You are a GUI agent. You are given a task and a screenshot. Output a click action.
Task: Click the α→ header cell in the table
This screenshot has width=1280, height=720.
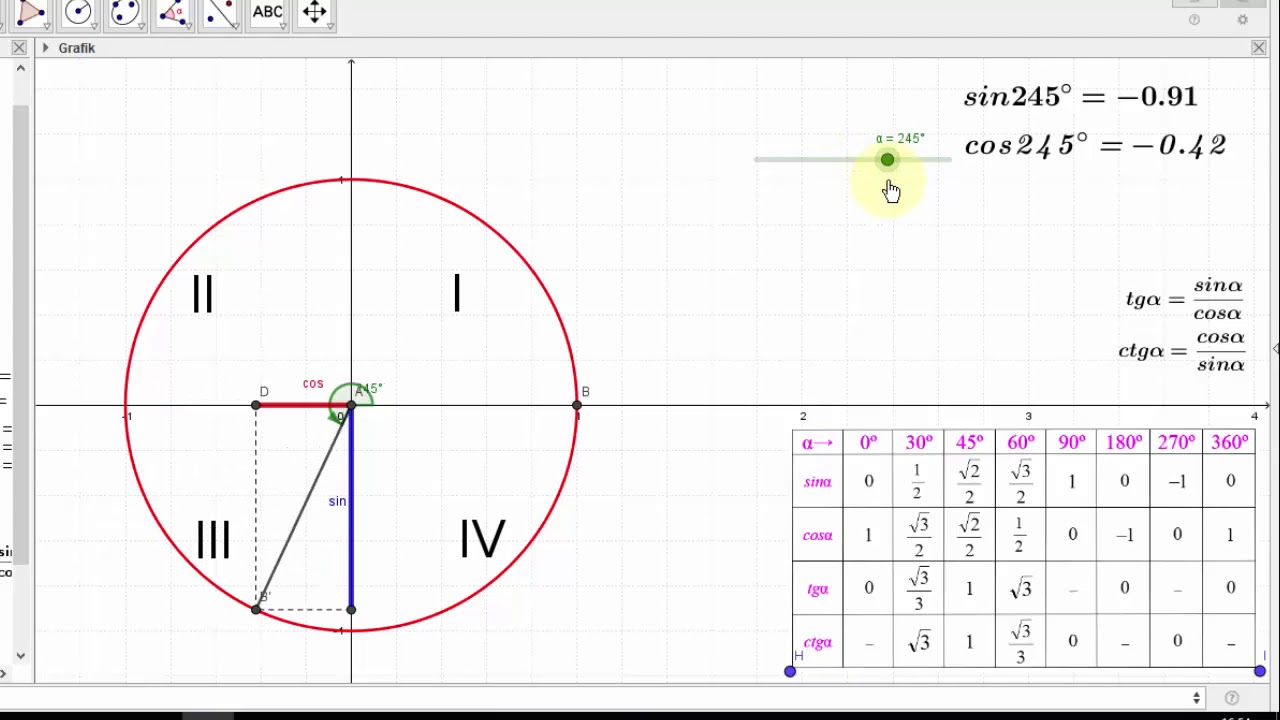pyautogui.click(x=818, y=442)
